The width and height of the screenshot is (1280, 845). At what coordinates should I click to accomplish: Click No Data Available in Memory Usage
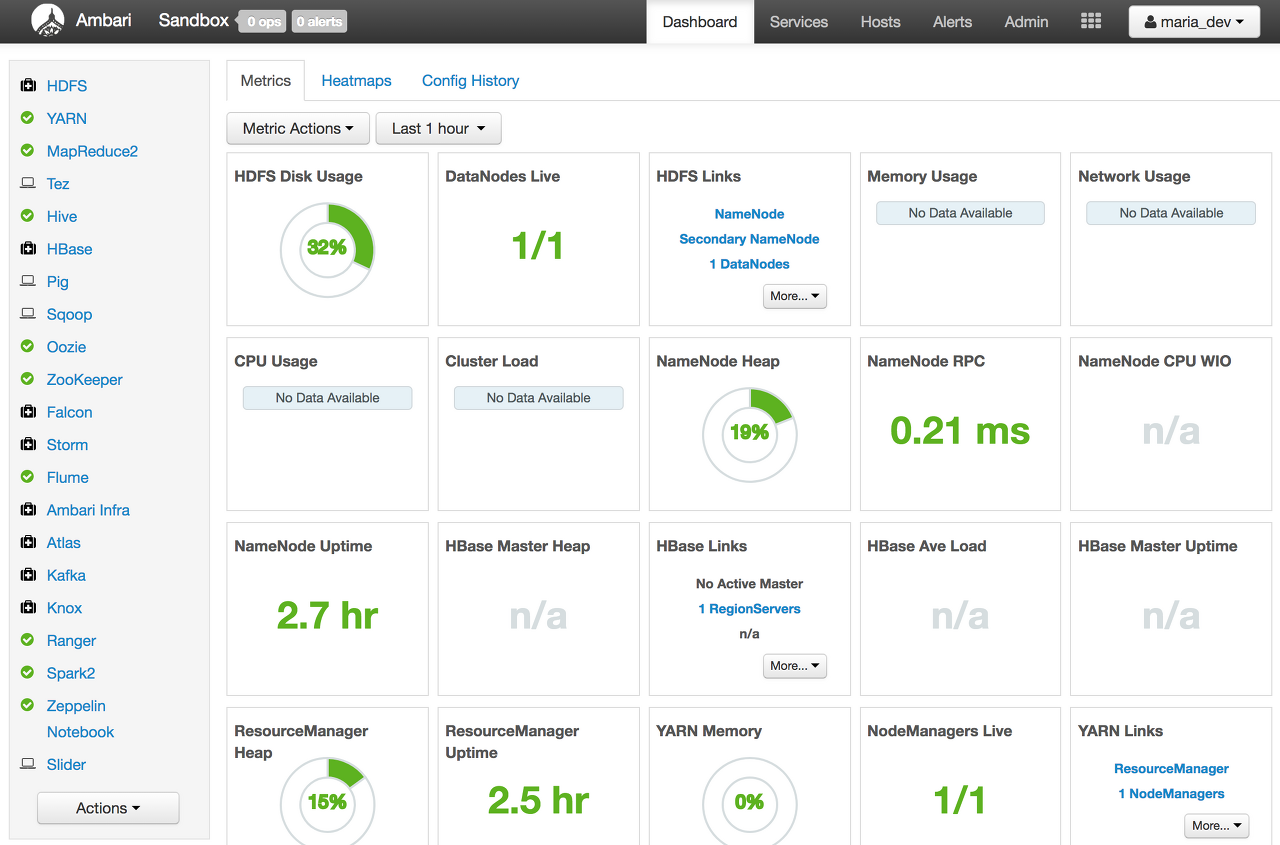[x=960, y=213]
